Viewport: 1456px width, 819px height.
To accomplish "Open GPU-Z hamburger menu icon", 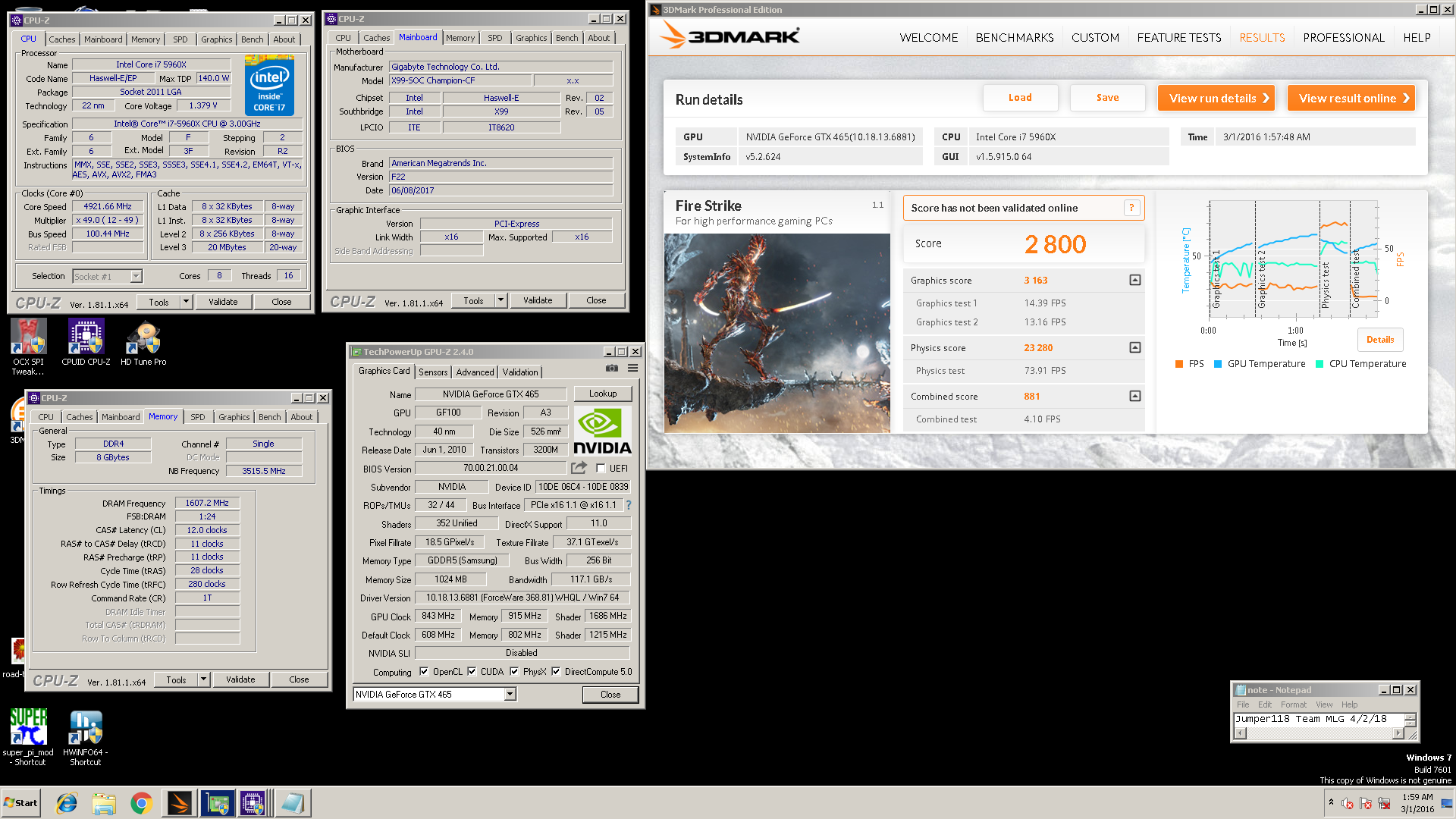I will pos(632,369).
